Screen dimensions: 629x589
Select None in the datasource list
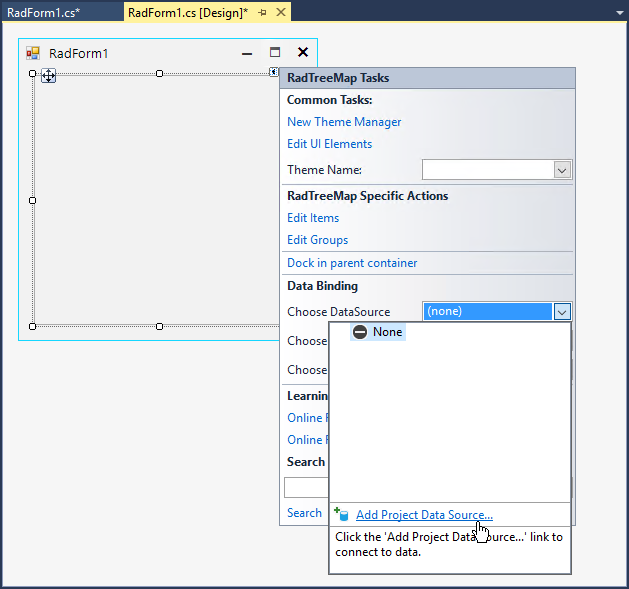click(x=378, y=332)
